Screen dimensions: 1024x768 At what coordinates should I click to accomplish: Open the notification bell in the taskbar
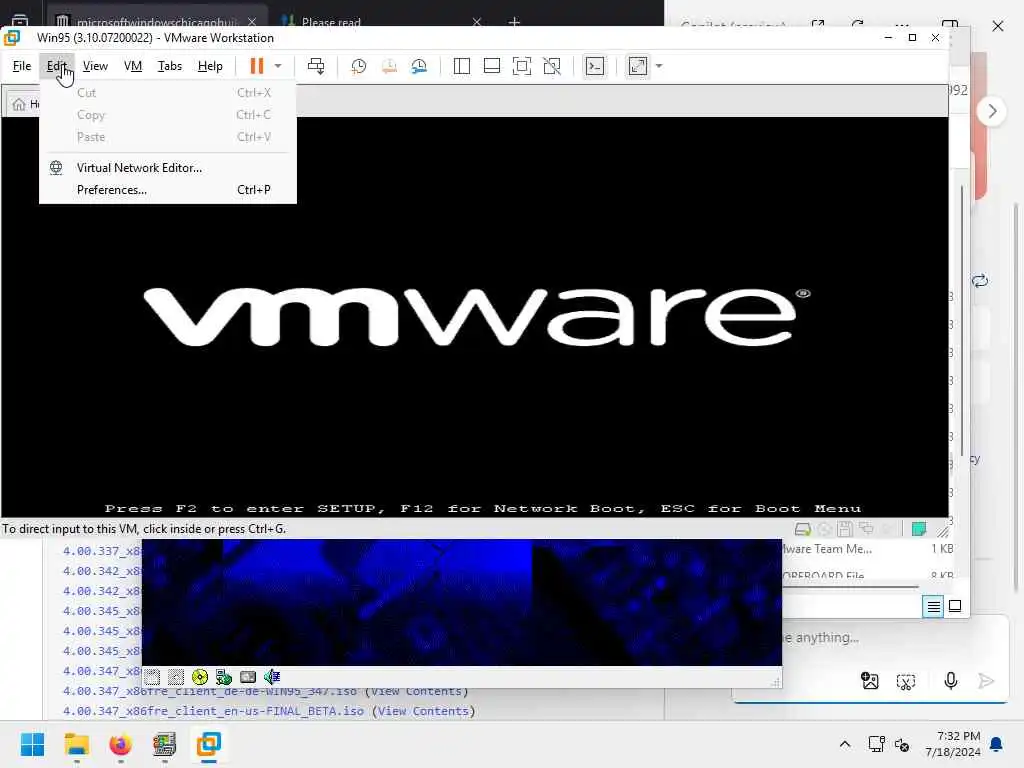click(997, 744)
